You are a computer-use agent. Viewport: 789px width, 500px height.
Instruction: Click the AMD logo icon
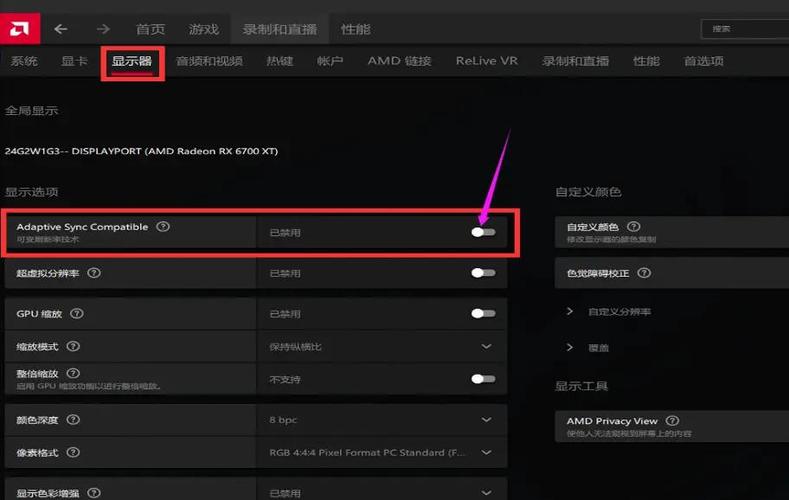coord(20,29)
